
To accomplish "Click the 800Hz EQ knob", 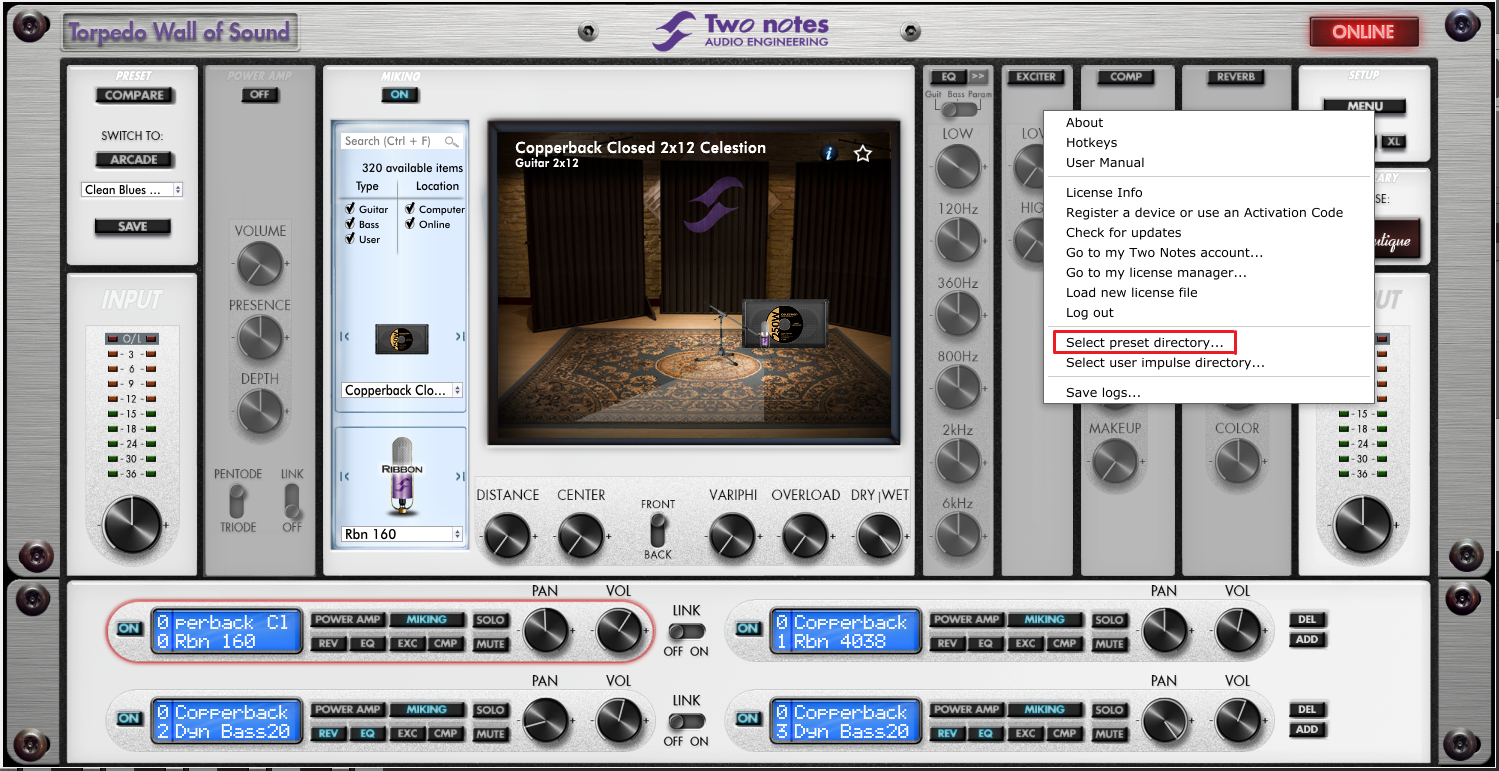I will [958, 388].
